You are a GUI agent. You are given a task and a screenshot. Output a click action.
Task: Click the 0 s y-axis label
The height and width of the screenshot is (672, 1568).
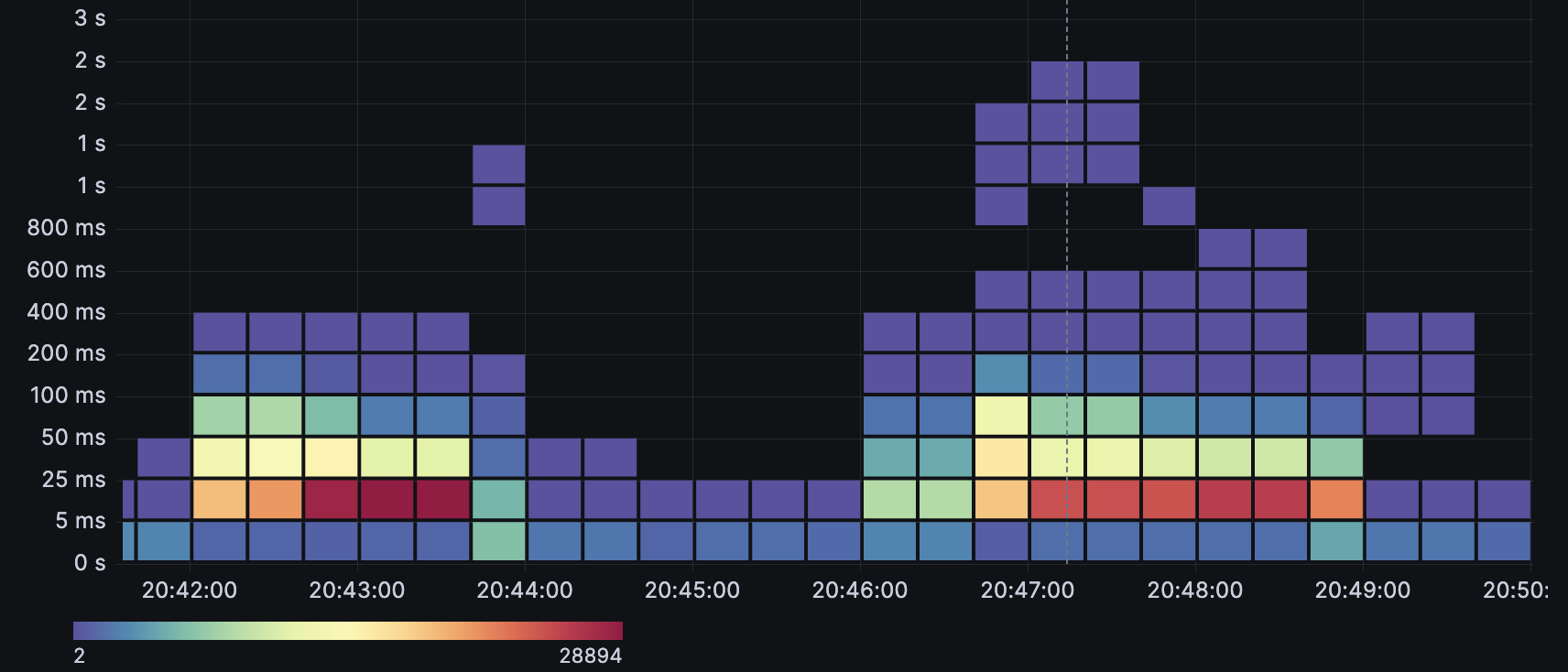(90, 563)
